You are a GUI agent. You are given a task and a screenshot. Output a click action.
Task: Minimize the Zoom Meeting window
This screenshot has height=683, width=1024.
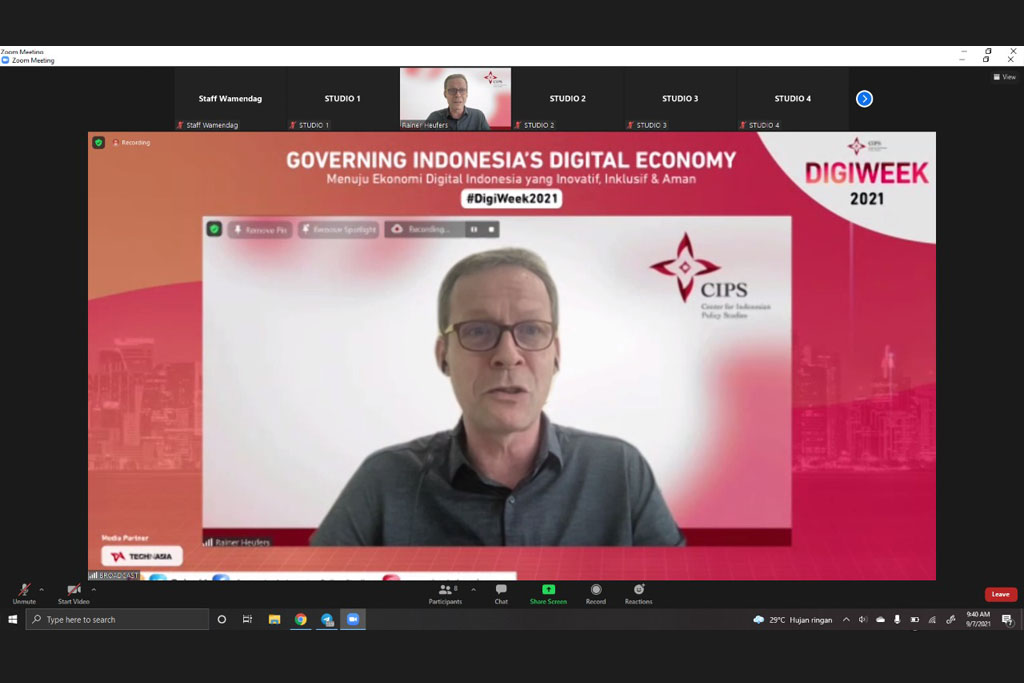(962, 59)
